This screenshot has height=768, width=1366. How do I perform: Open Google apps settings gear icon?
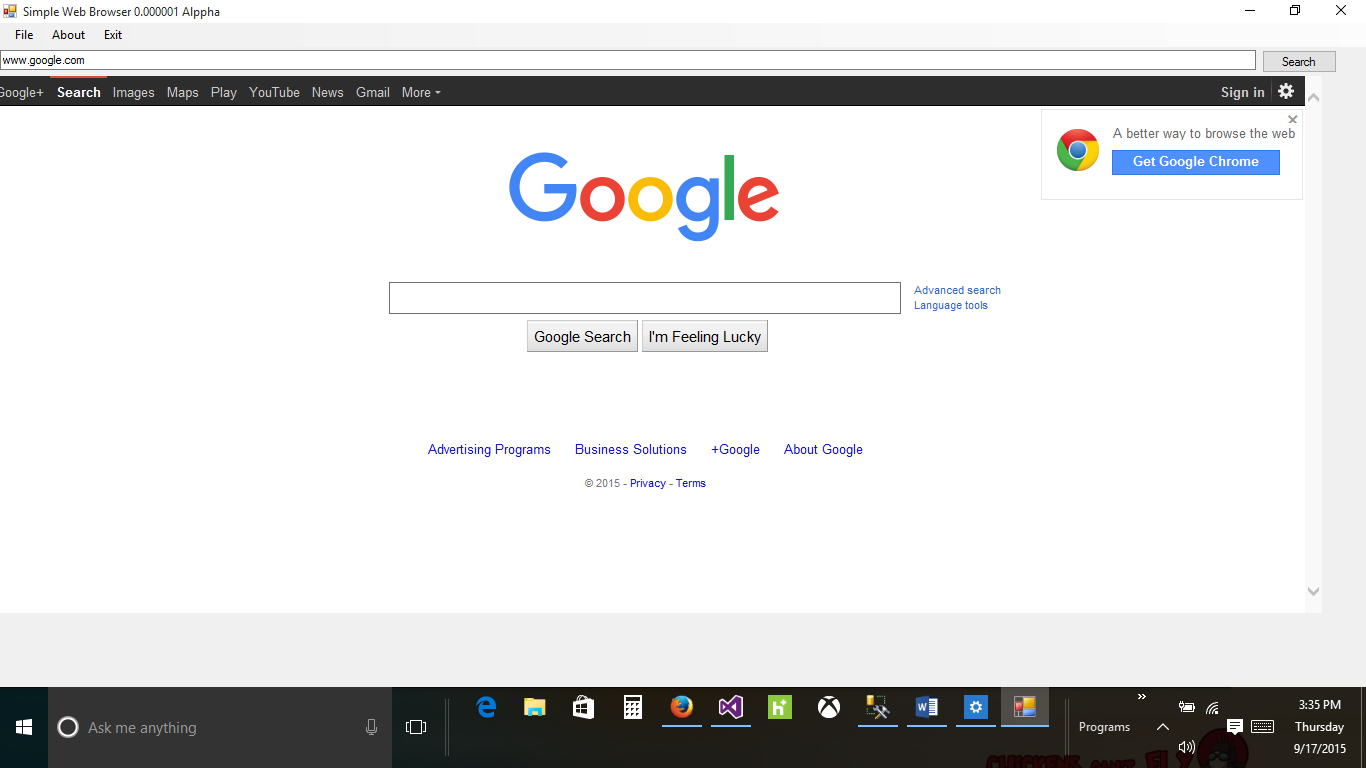[1286, 91]
